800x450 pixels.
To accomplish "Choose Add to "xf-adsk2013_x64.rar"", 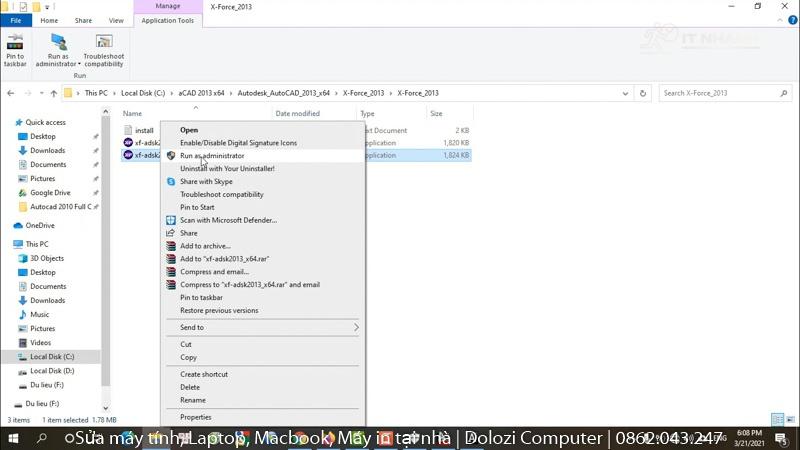I will point(263,259).
